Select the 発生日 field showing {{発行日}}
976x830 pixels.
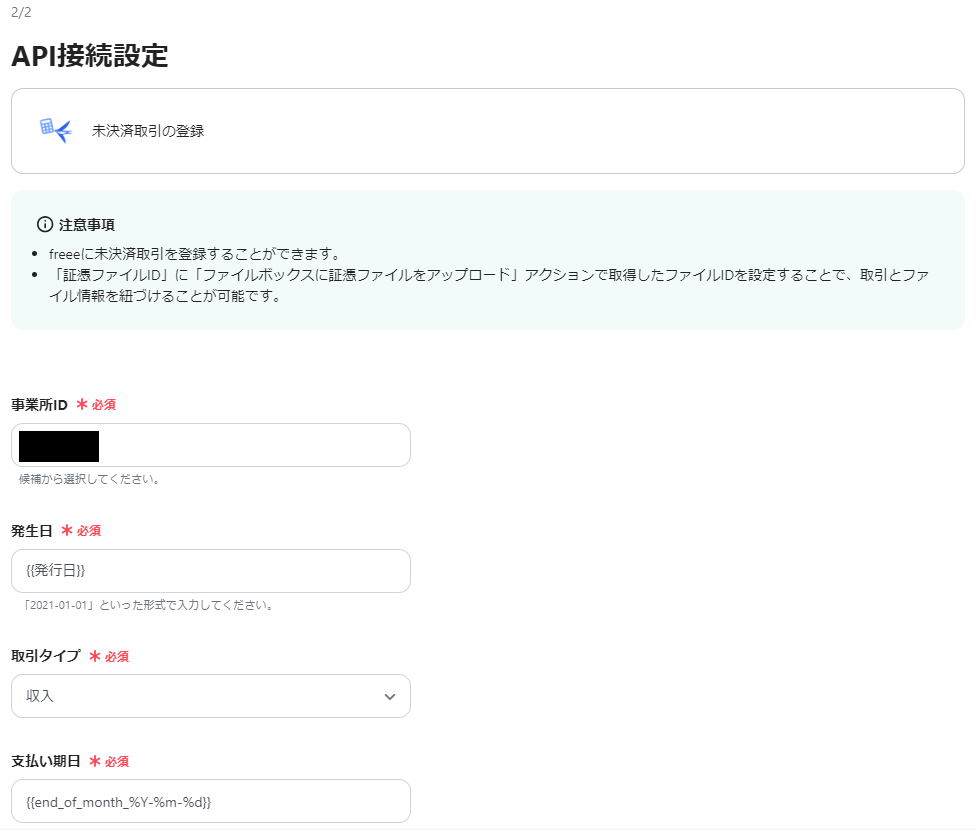click(x=210, y=570)
